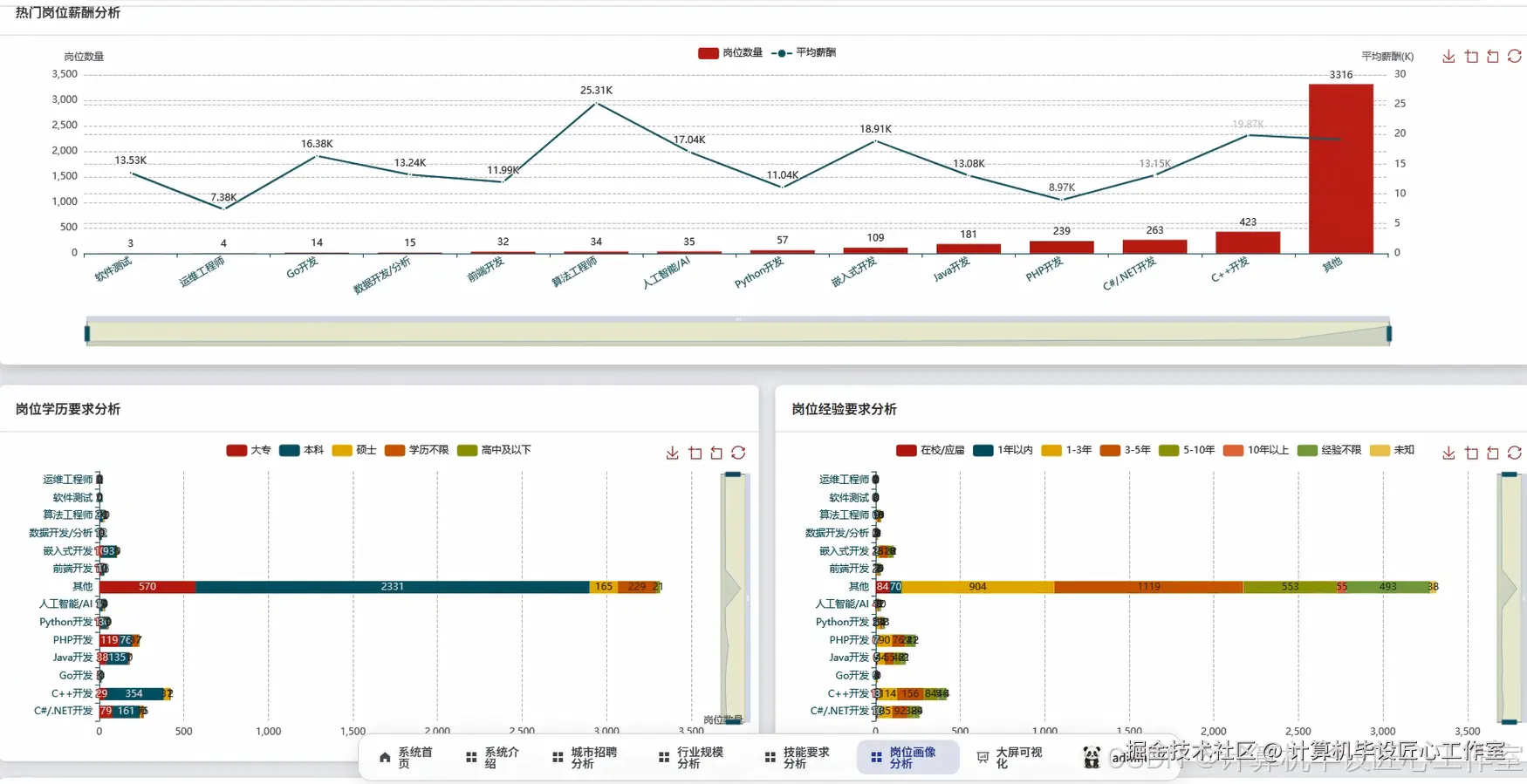Click the 16.38K salary data label

click(x=317, y=144)
